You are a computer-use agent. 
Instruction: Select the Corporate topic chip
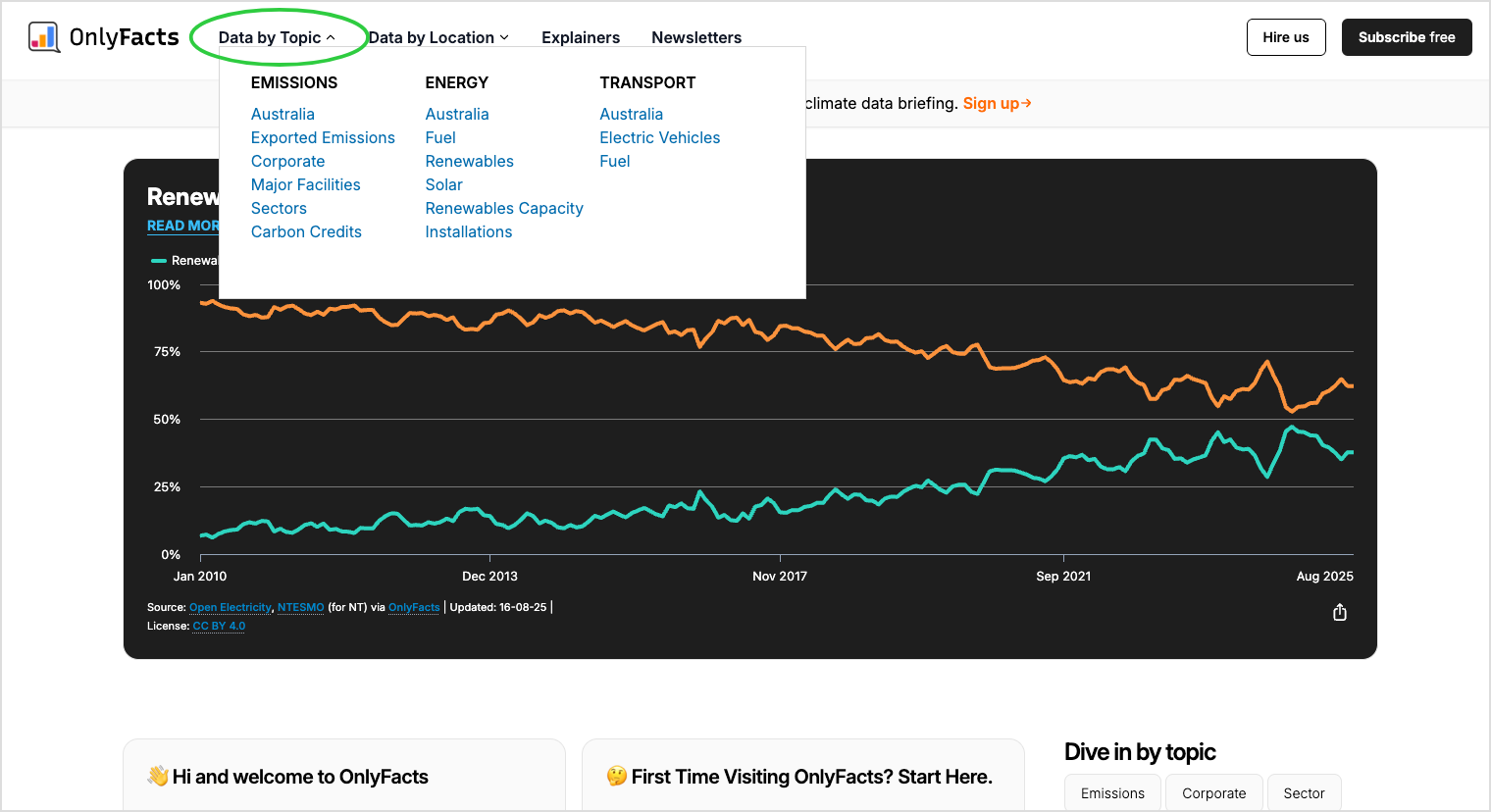[x=1213, y=793]
